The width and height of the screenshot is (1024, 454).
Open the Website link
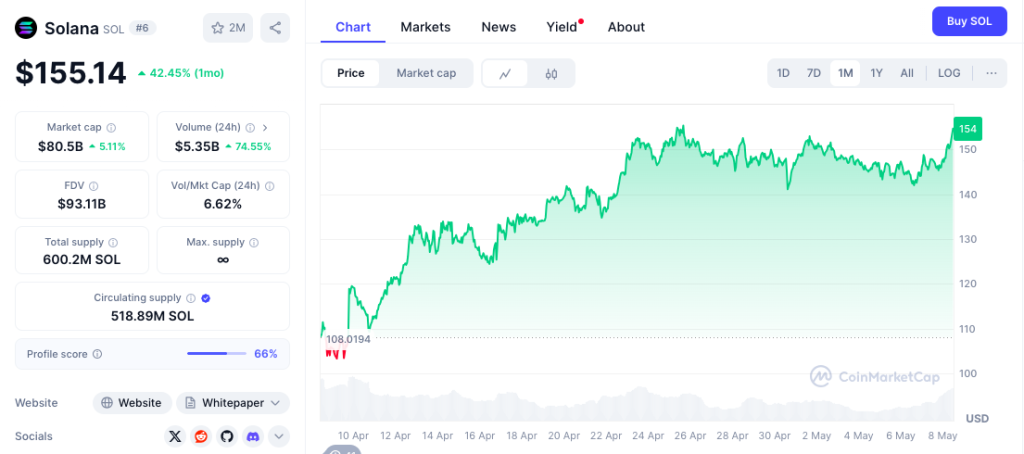coord(132,403)
